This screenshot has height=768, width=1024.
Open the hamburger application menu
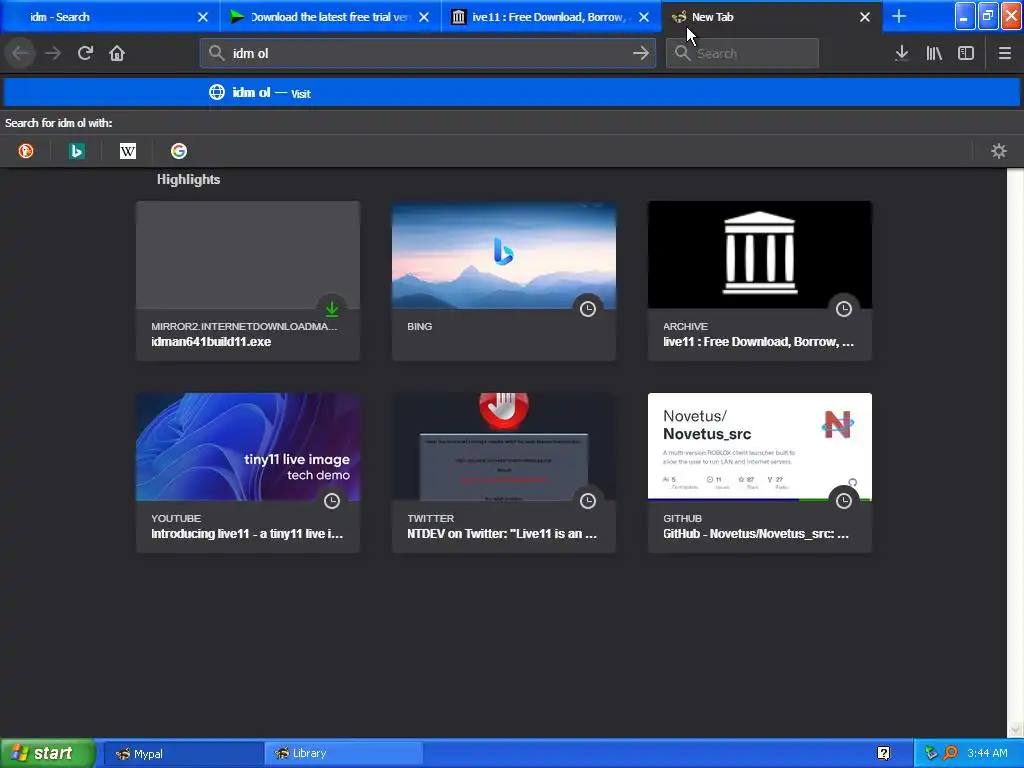click(1004, 53)
